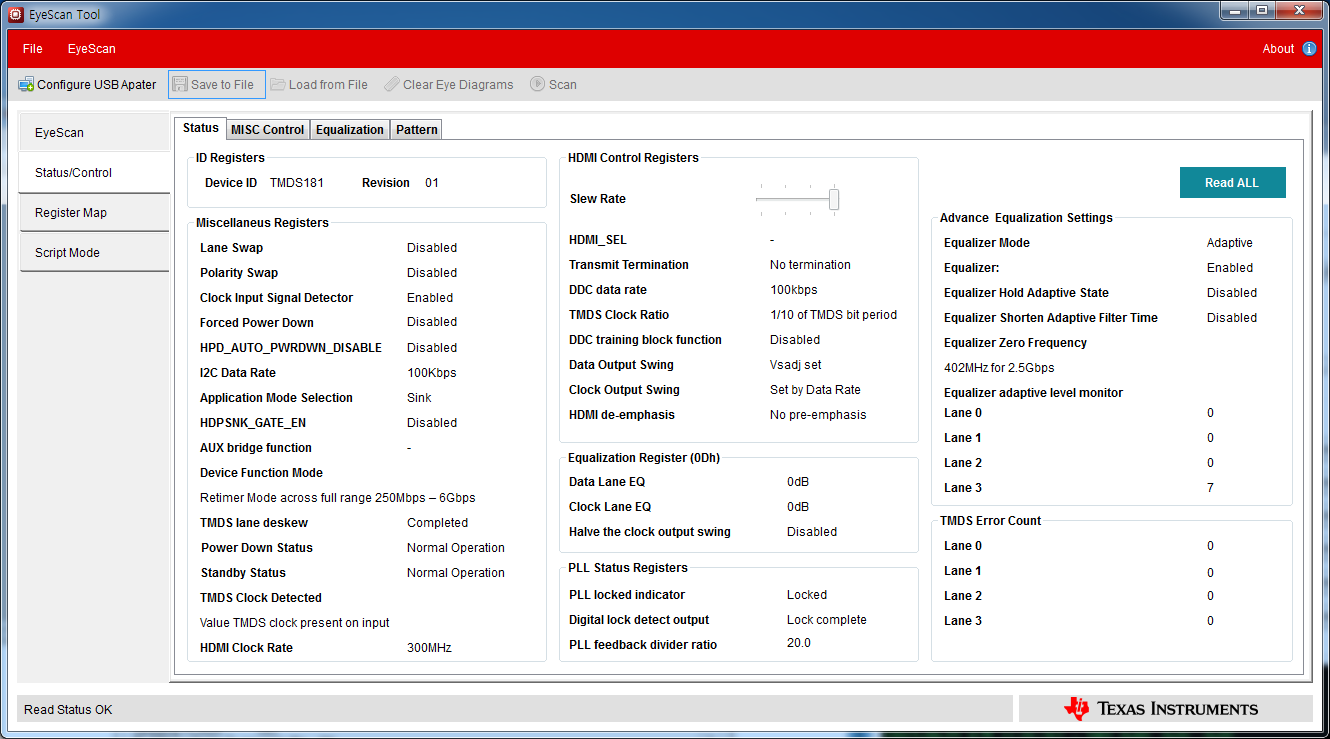Click the Polarity Swap label
The width and height of the screenshot is (1330, 739).
click(239, 273)
